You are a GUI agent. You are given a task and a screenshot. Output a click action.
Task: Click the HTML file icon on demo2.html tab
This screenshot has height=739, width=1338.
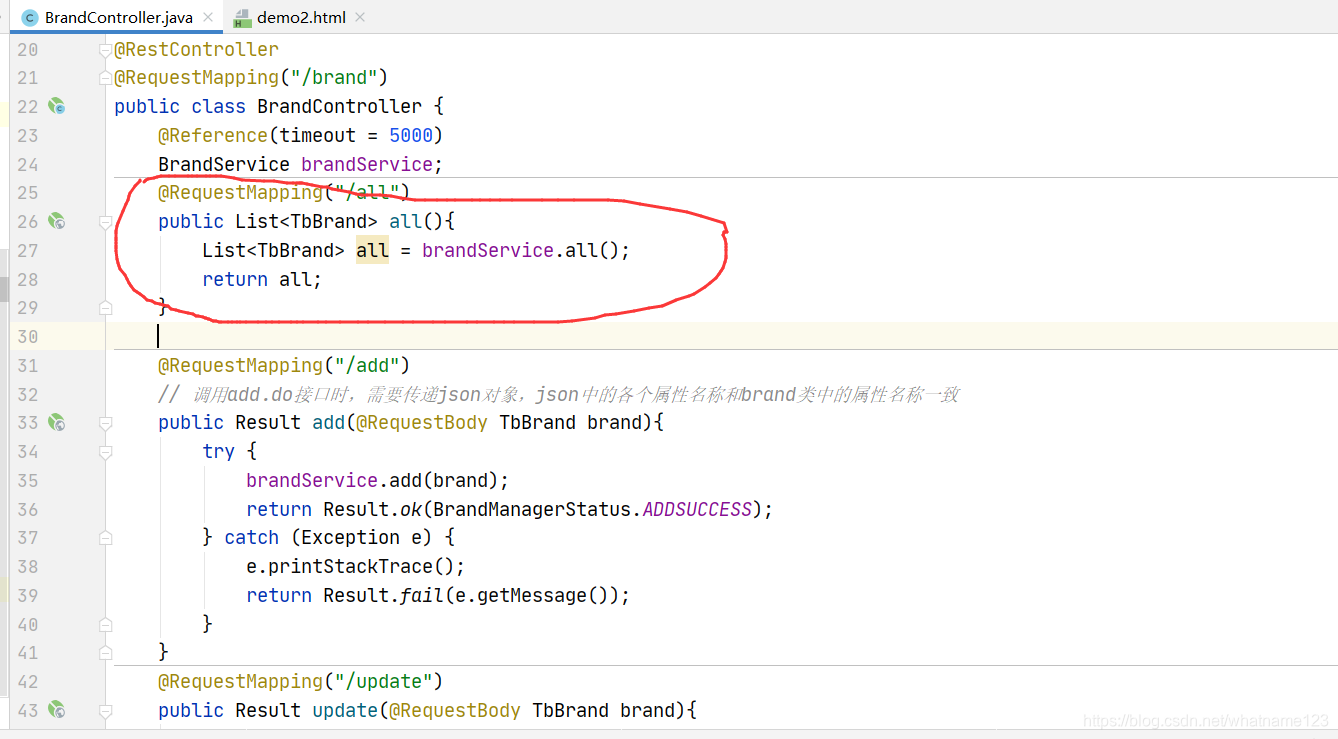[x=241, y=18]
